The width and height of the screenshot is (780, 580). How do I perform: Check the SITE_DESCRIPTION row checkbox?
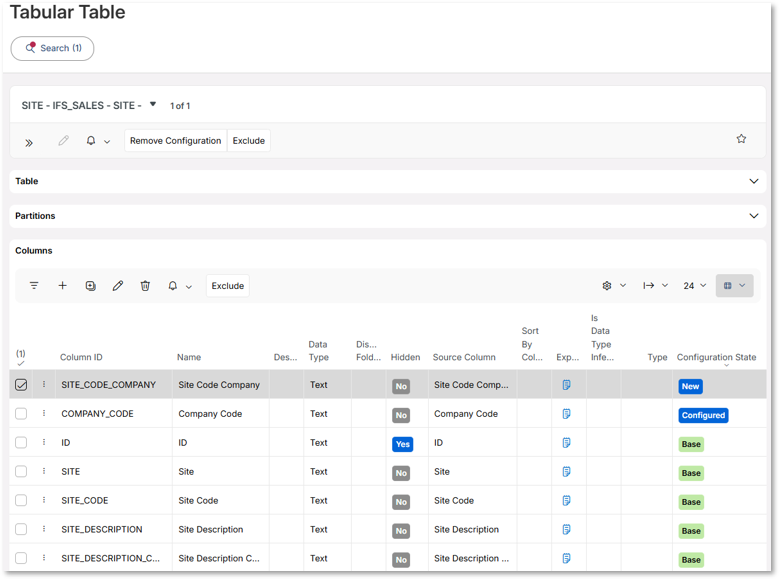[x=21, y=529]
